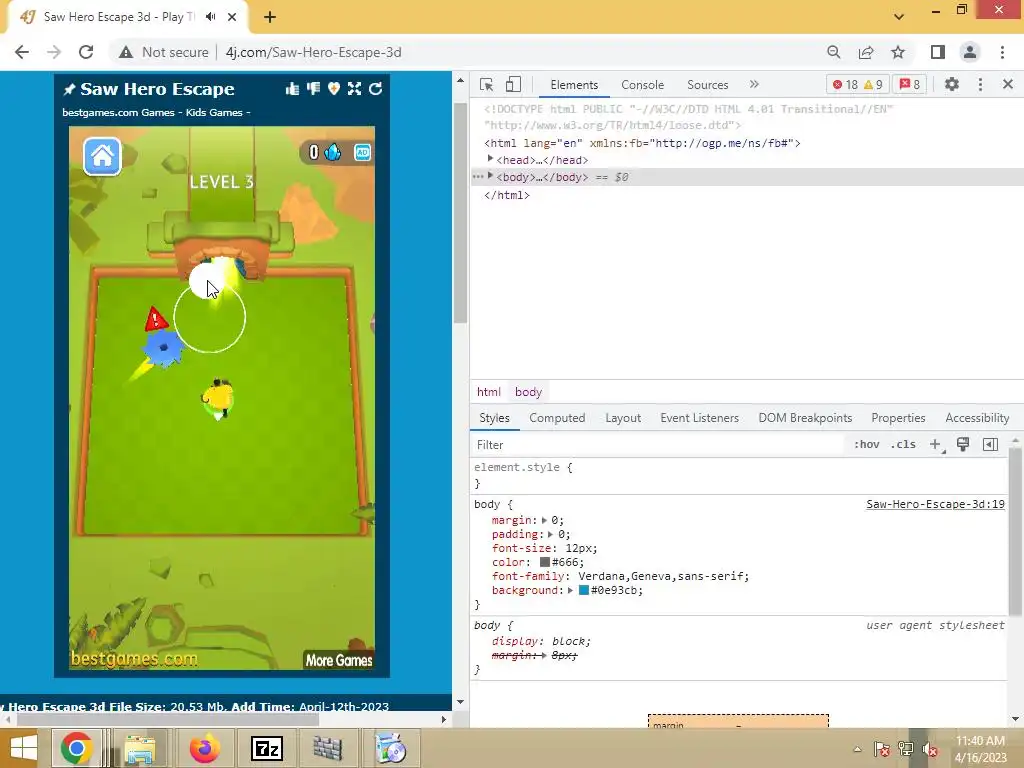The width and height of the screenshot is (1024, 768).
Task: Click the ellipsis actions beside body node
Action: 478,177
